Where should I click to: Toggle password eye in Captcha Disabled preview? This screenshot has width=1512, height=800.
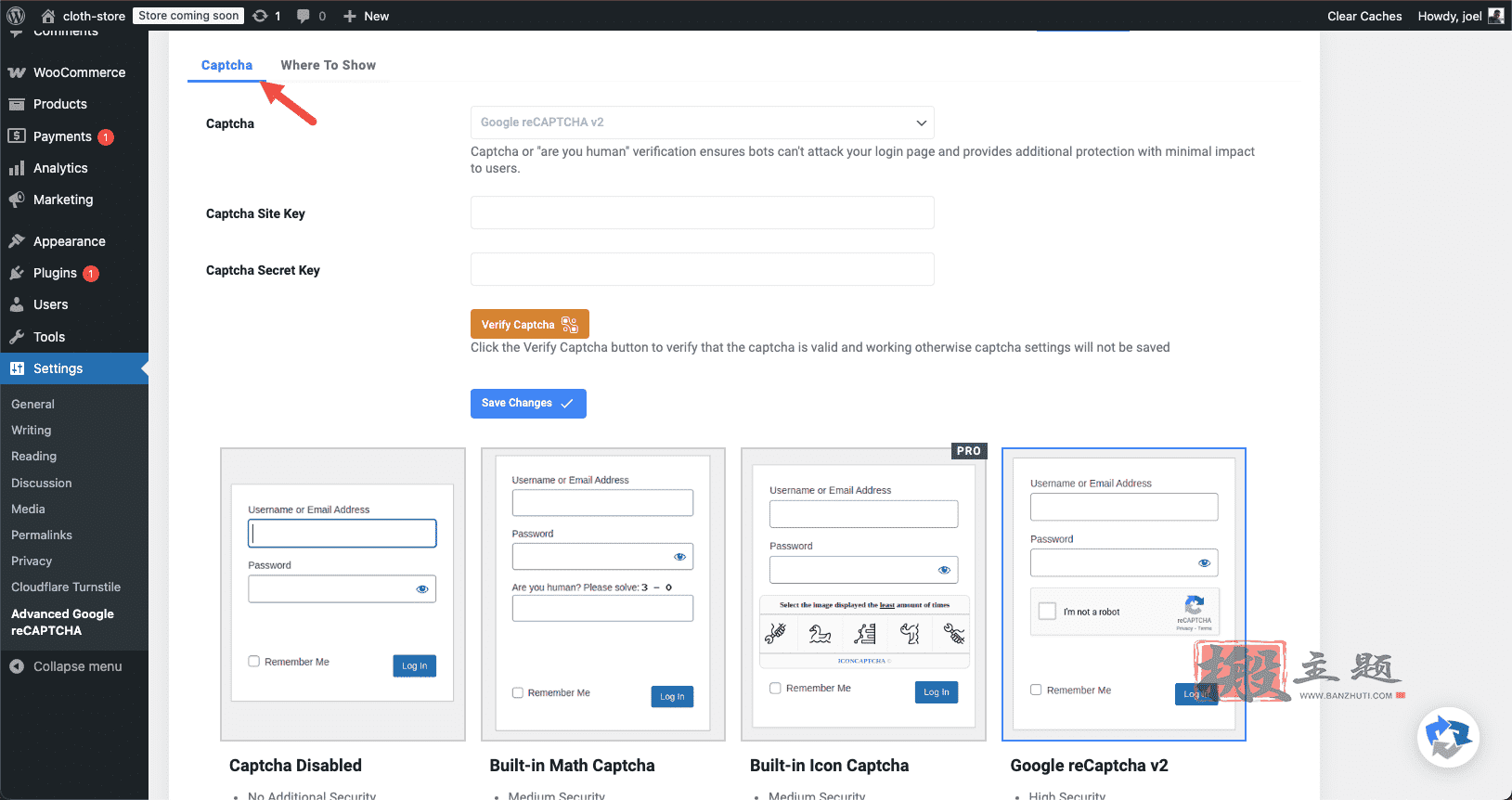point(422,589)
